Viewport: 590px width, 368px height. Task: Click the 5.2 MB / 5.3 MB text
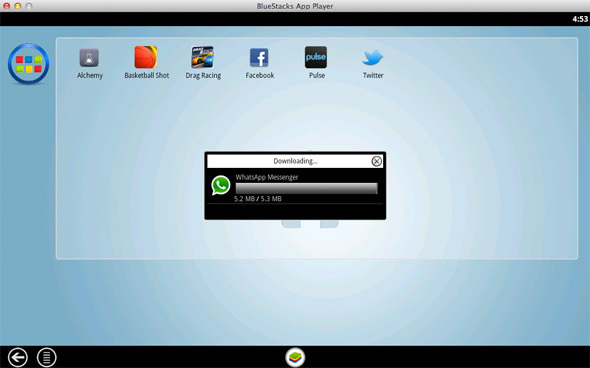(x=258, y=199)
